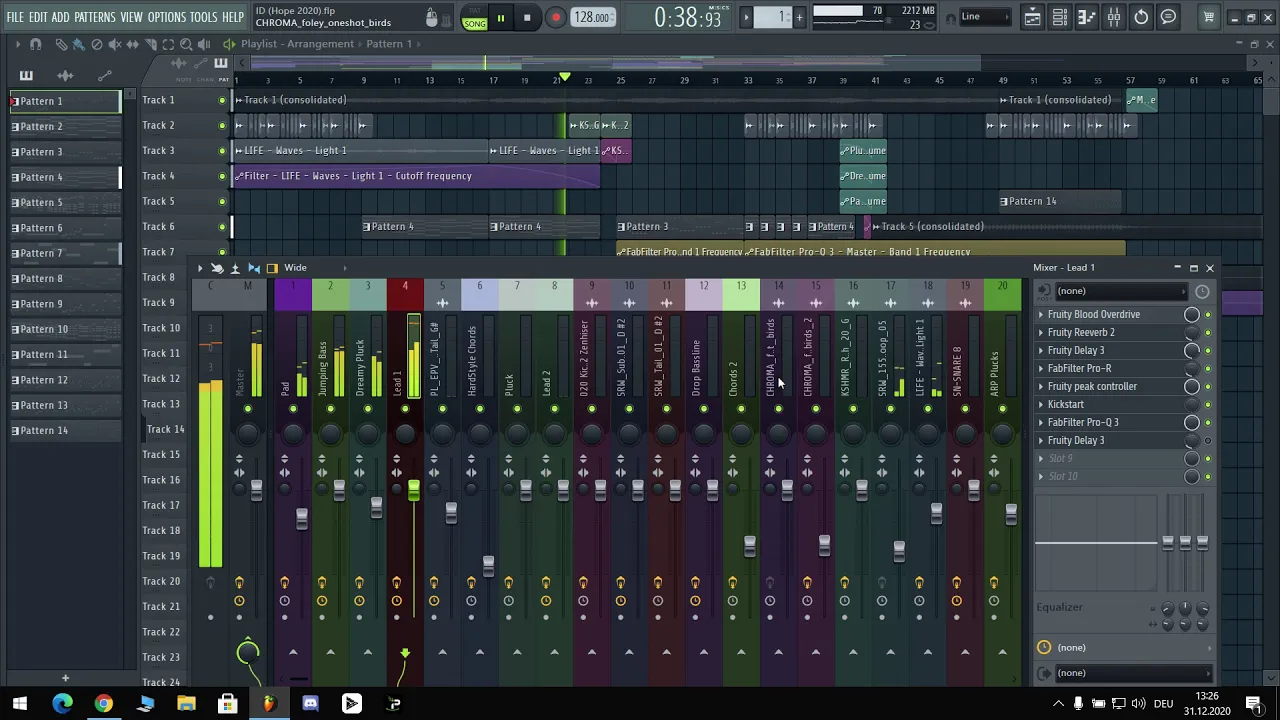Choose the Select tool in playlist toolbar
This screenshot has width=1280, height=720.
(169, 44)
